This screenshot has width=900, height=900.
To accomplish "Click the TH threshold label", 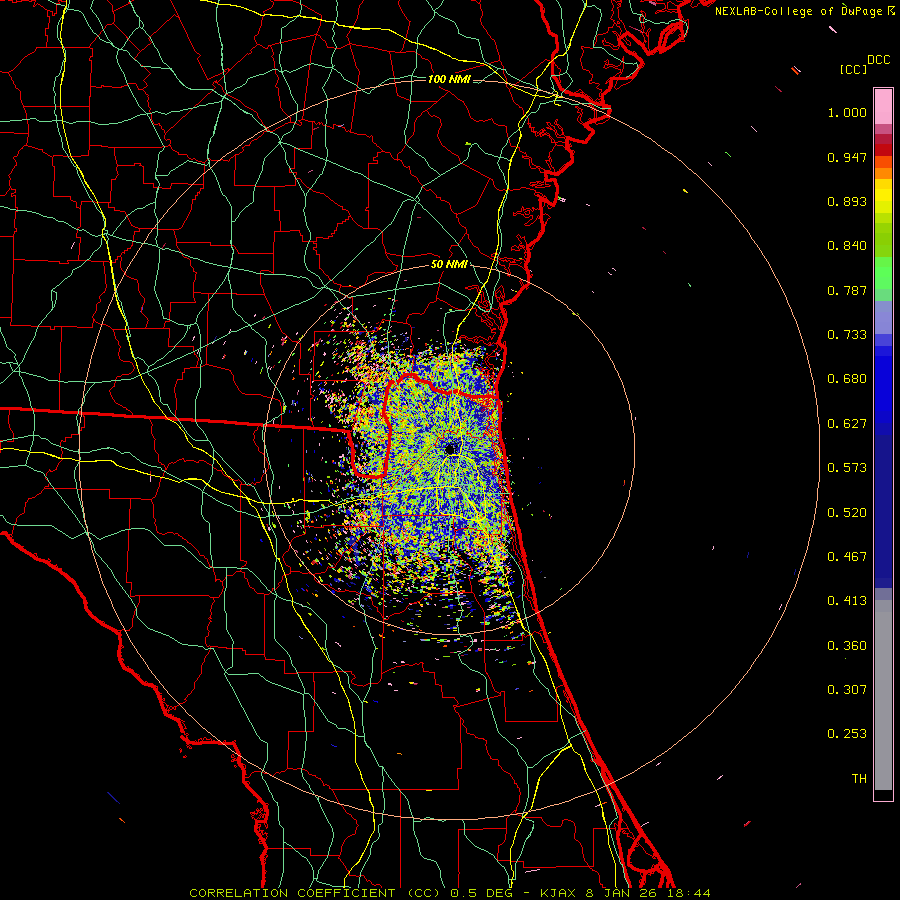I will point(859,779).
